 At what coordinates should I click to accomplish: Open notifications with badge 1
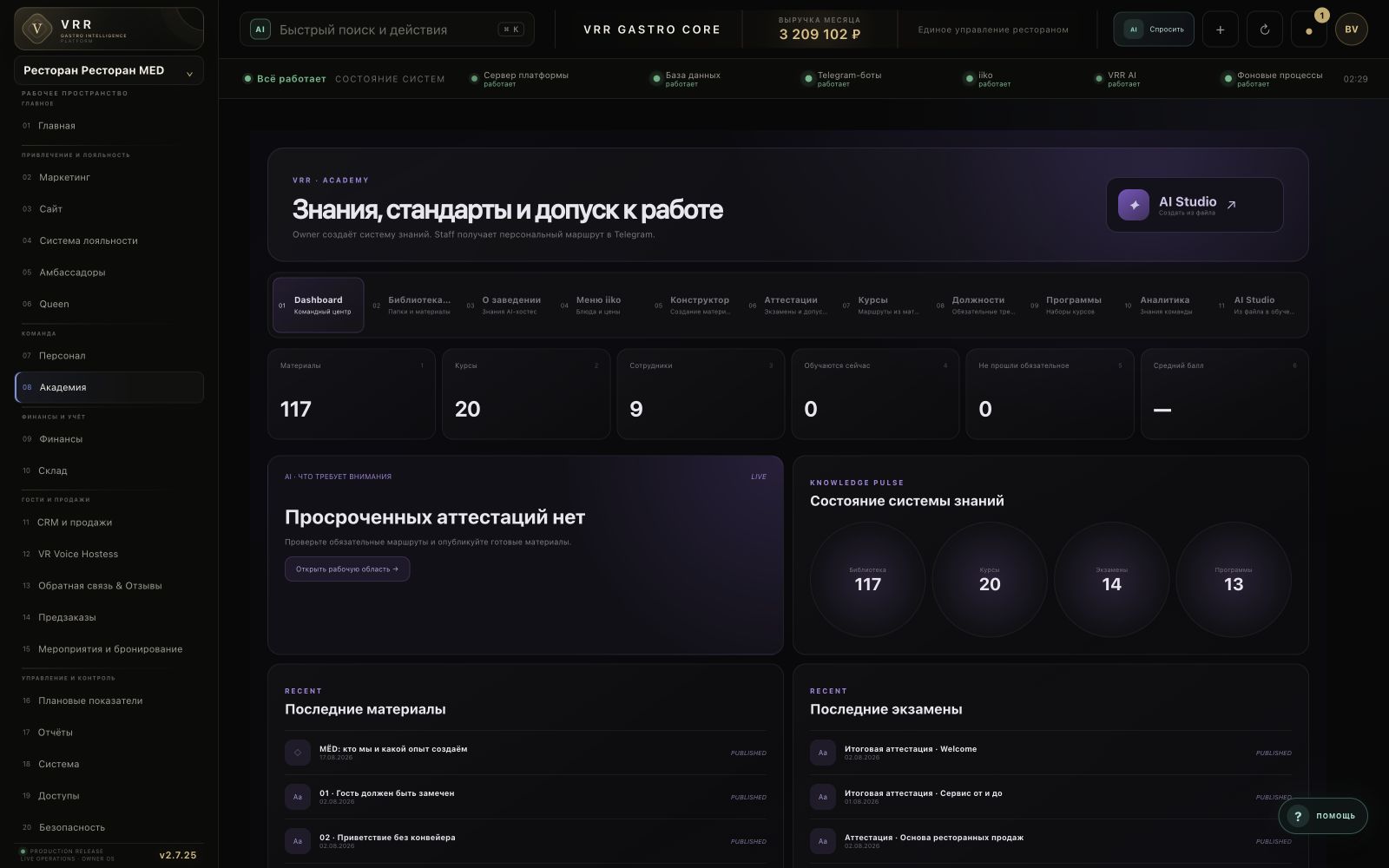(1309, 30)
